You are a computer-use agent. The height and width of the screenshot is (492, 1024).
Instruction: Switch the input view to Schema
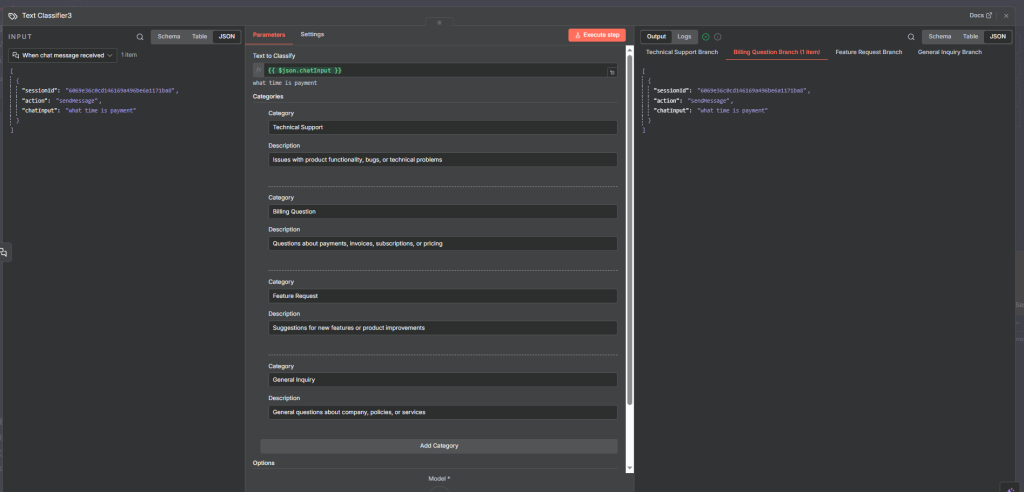click(x=169, y=36)
